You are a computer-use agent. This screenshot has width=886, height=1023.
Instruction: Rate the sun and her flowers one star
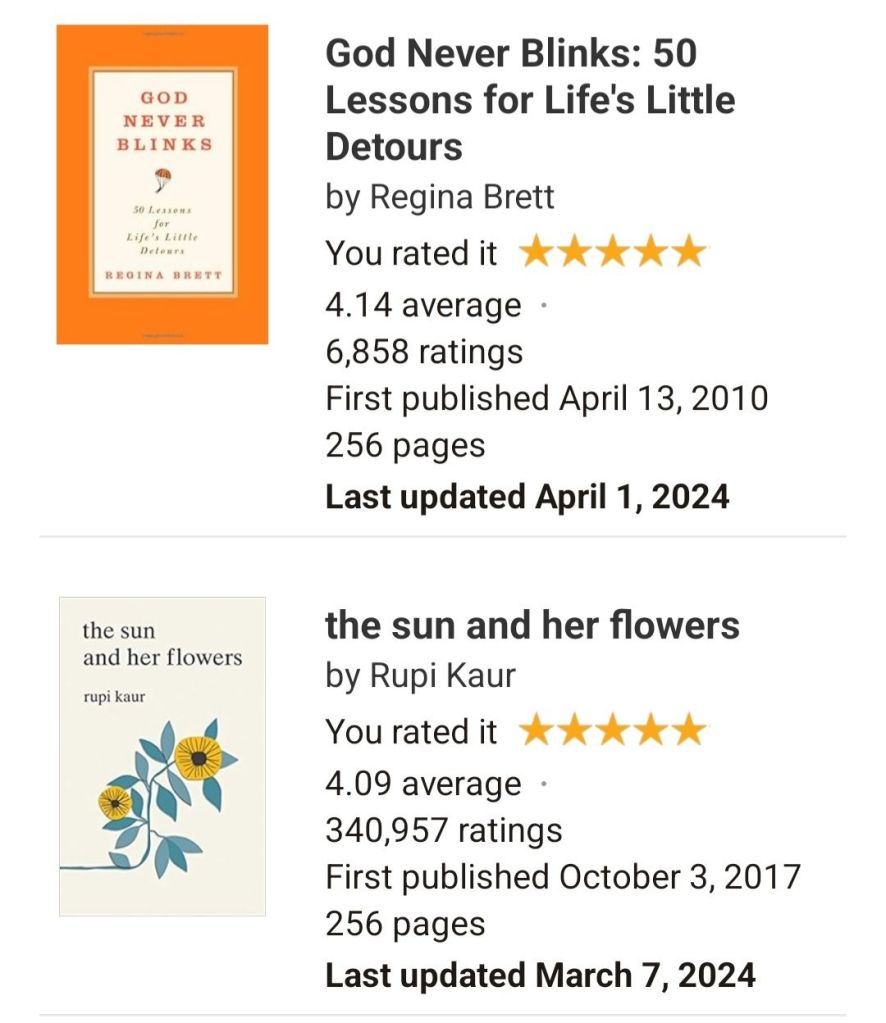pos(536,732)
